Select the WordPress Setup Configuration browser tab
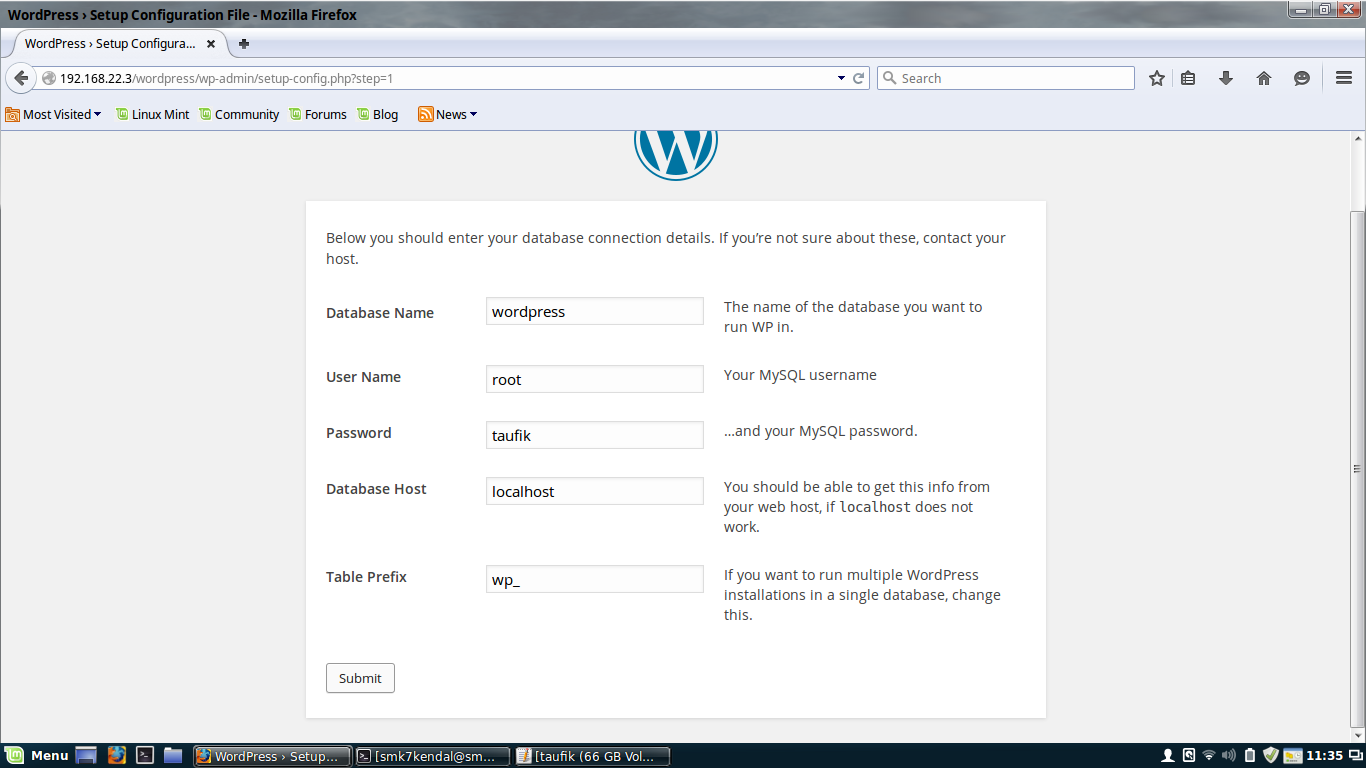 click(x=120, y=44)
